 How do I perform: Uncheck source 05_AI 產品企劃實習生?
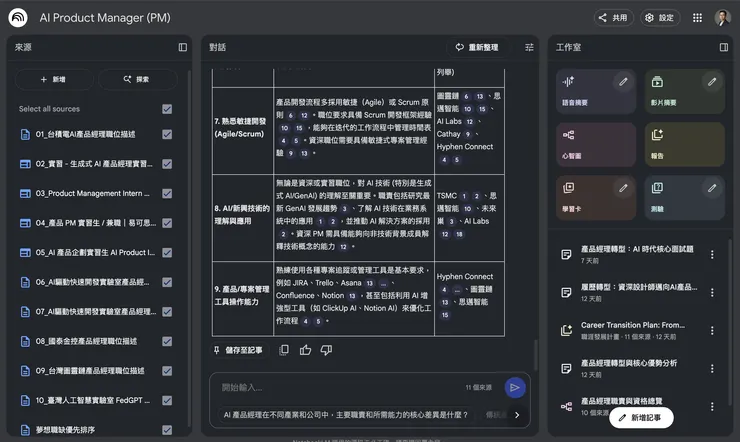(x=167, y=252)
